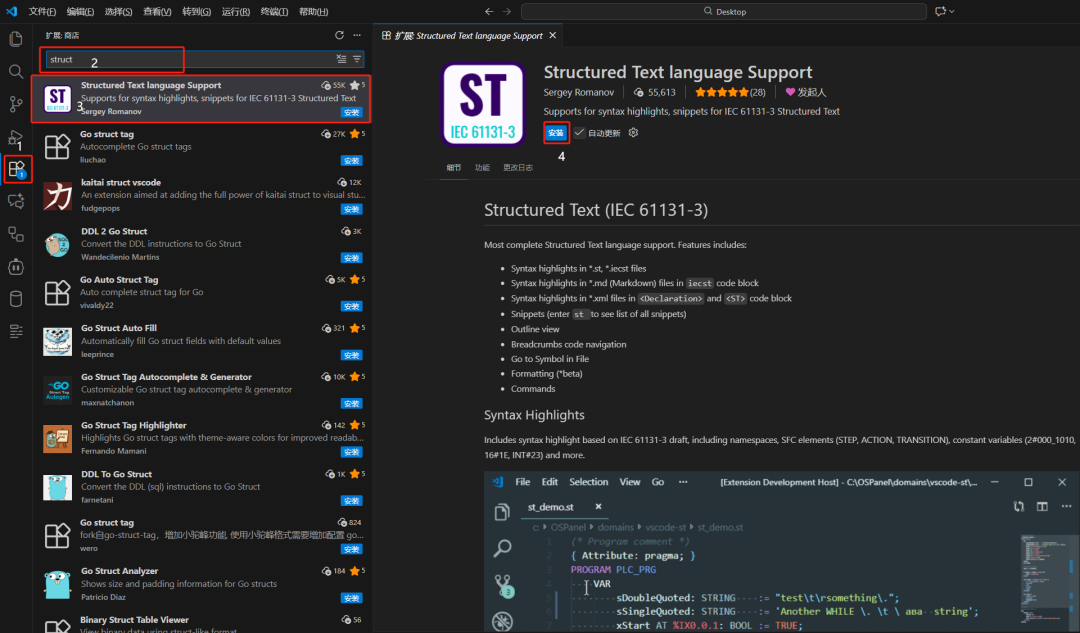
Task: Click the large ST IEC 61131-3 logo
Action: tap(483, 104)
